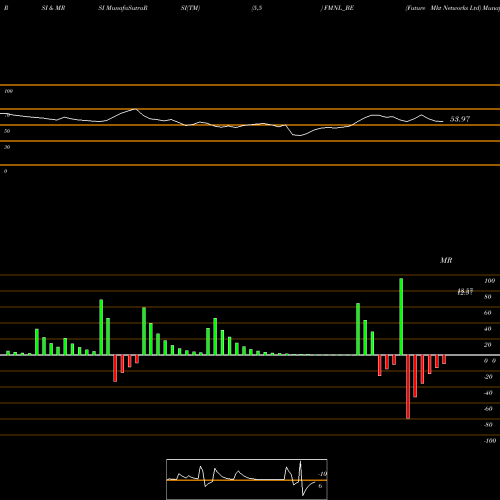Open the mini chart thumbnail at the bottom
The height and width of the screenshot is (500, 500).
tap(247, 479)
